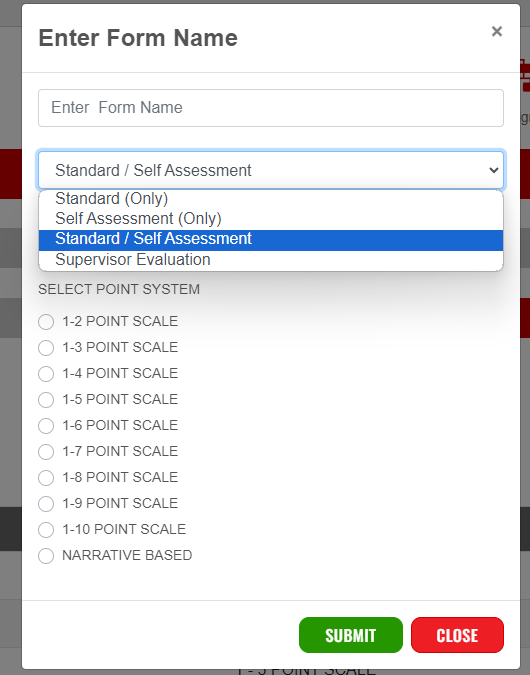Select the 1-9 POINT SCALE radio button
Viewport: 530px width, 675px height.
[46, 504]
